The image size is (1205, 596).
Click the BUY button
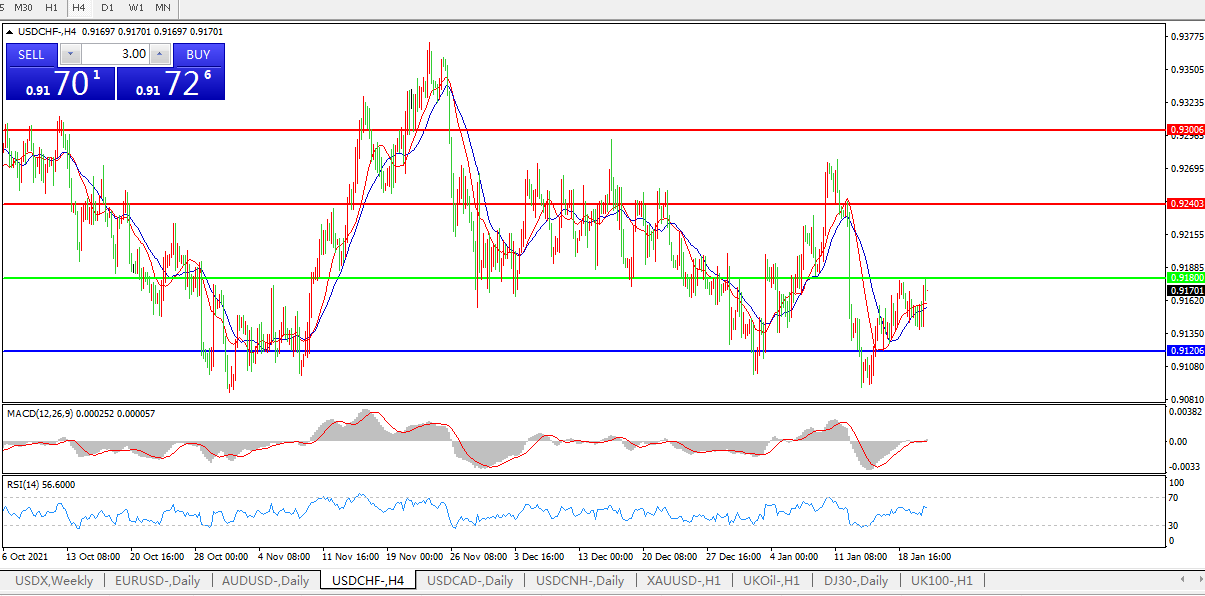tap(198, 54)
